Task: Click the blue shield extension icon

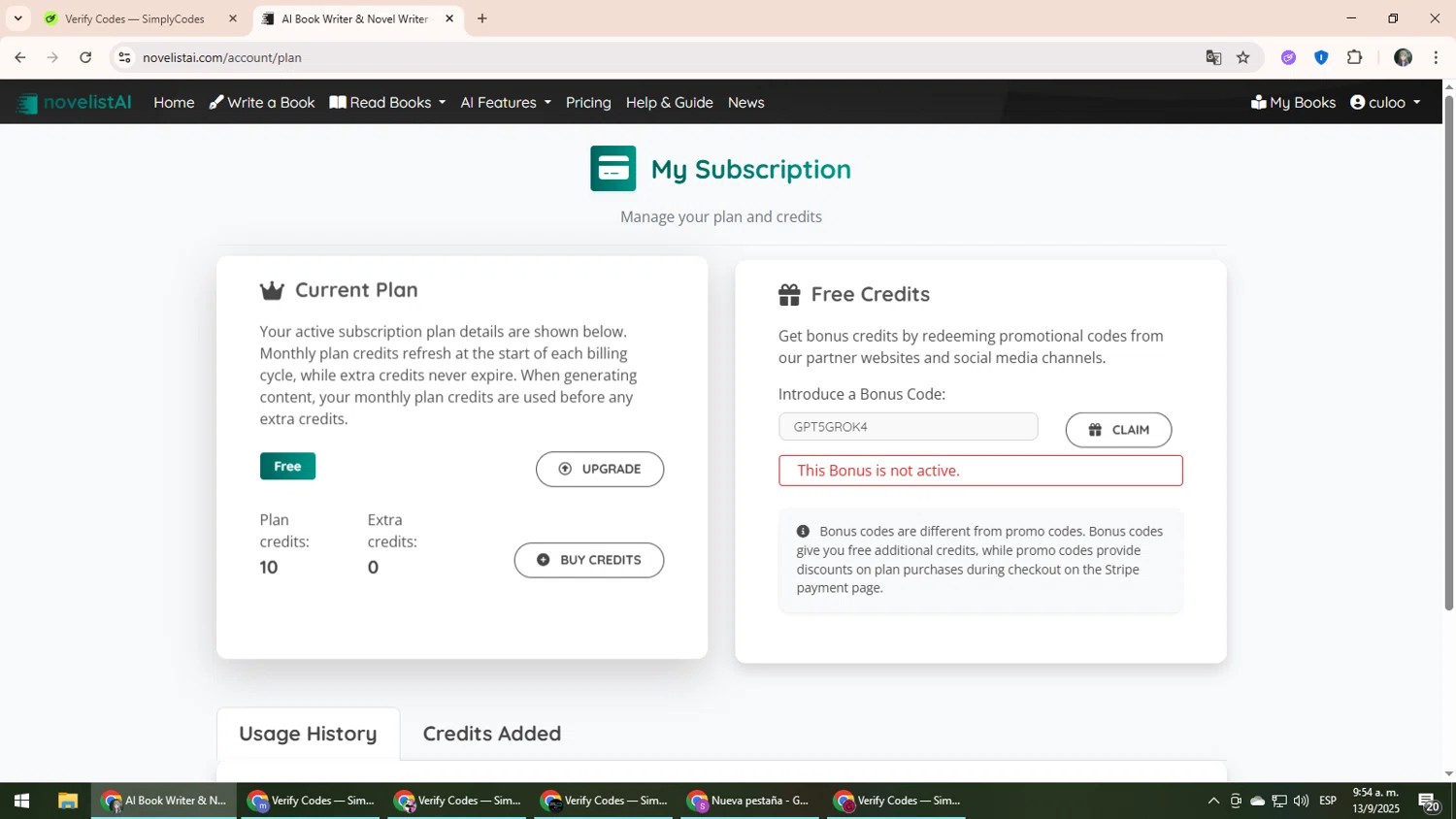Action: pyautogui.click(x=1321, y=57)
